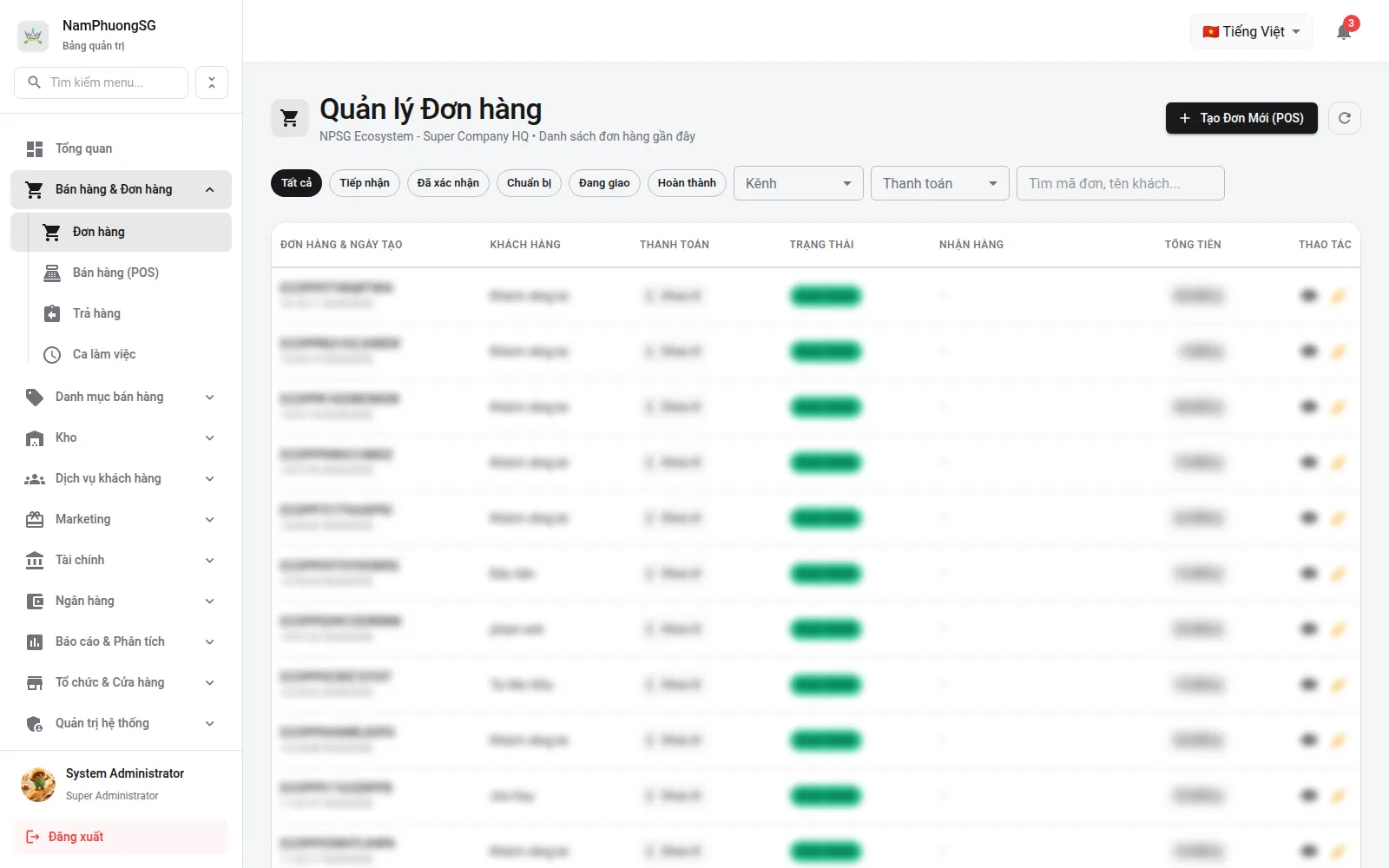Screen dimensions: 1389x868
Task: Click the Kho warehouse icon
Action: pos(35,438)
